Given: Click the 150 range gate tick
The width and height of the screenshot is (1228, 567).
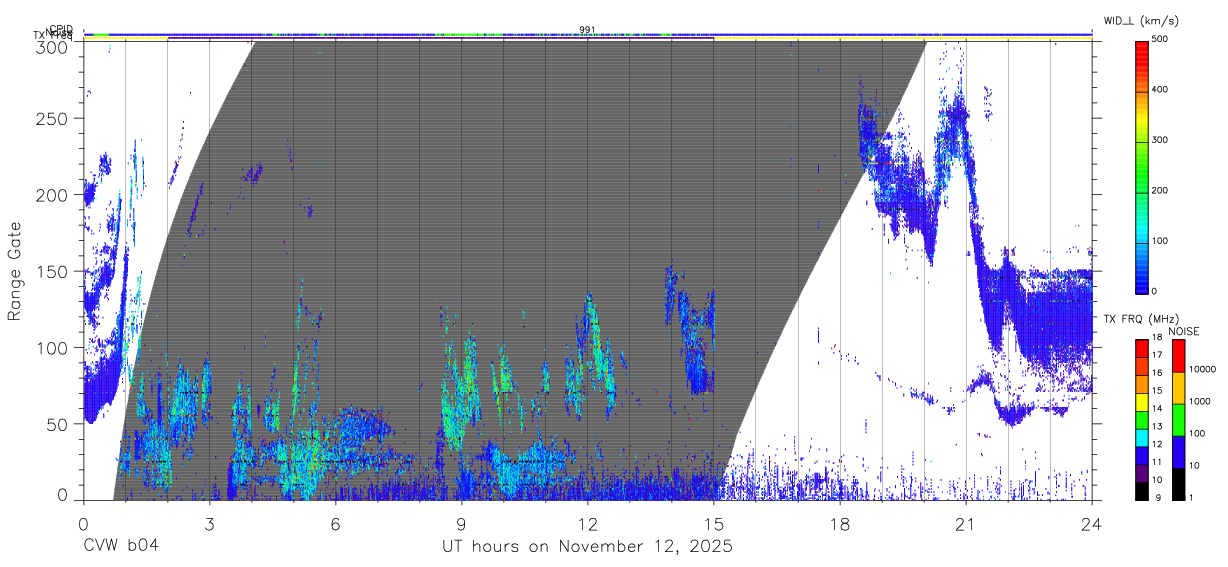Looking at the screenshot, I should (x=51, y=271).
